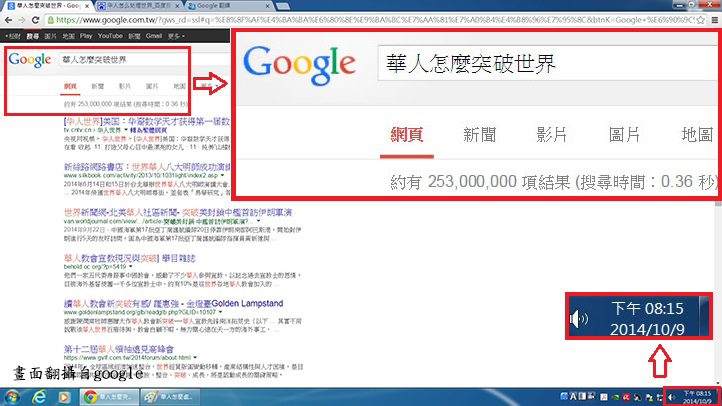Open Play in the black Google bar
The image size is (722, 406).
[86, 36]
